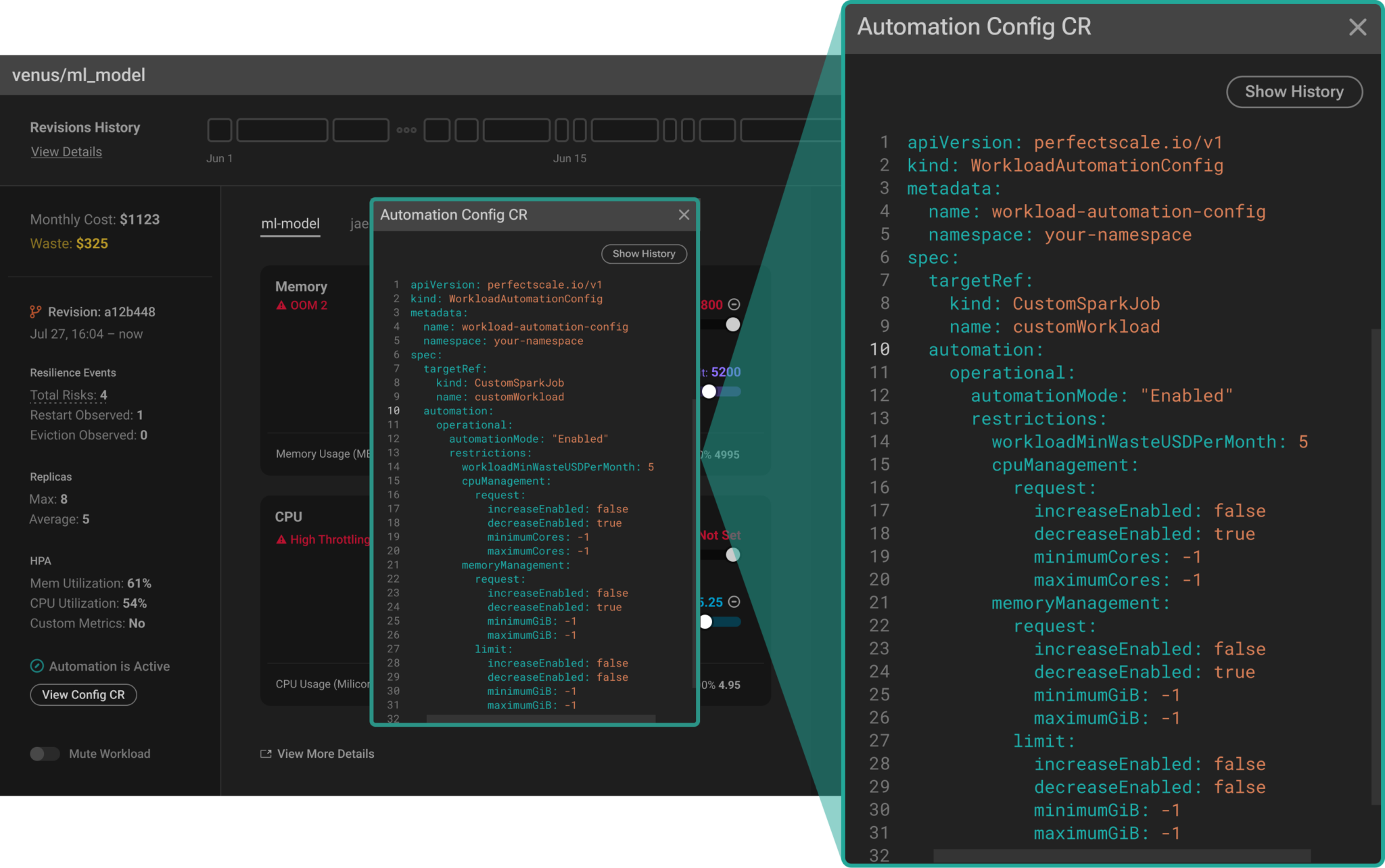Click the branch icon next to Revision a12b448
This screenshot has width=1385, height=868.
coord(36,312)
